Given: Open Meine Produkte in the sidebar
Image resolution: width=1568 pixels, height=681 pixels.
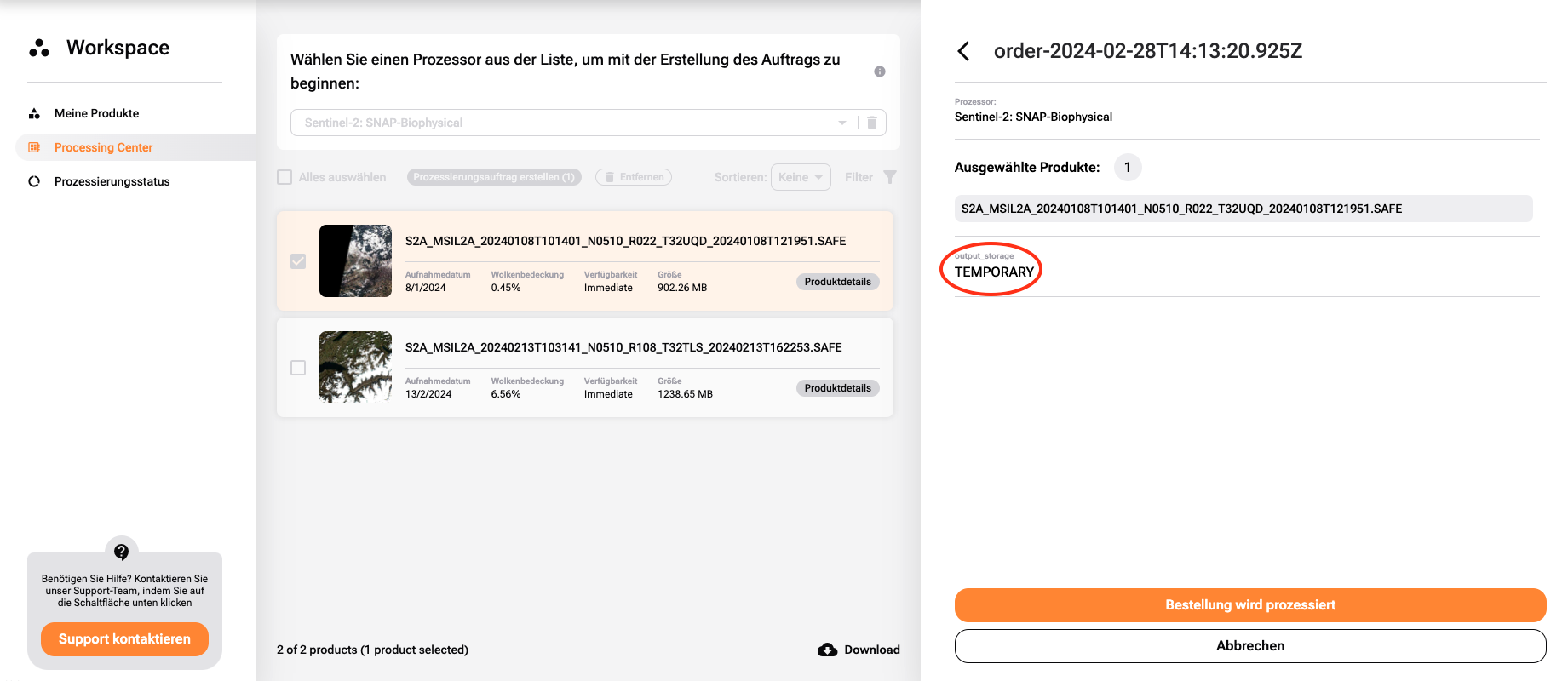Looking at the screenshot, I should (96, 113).
